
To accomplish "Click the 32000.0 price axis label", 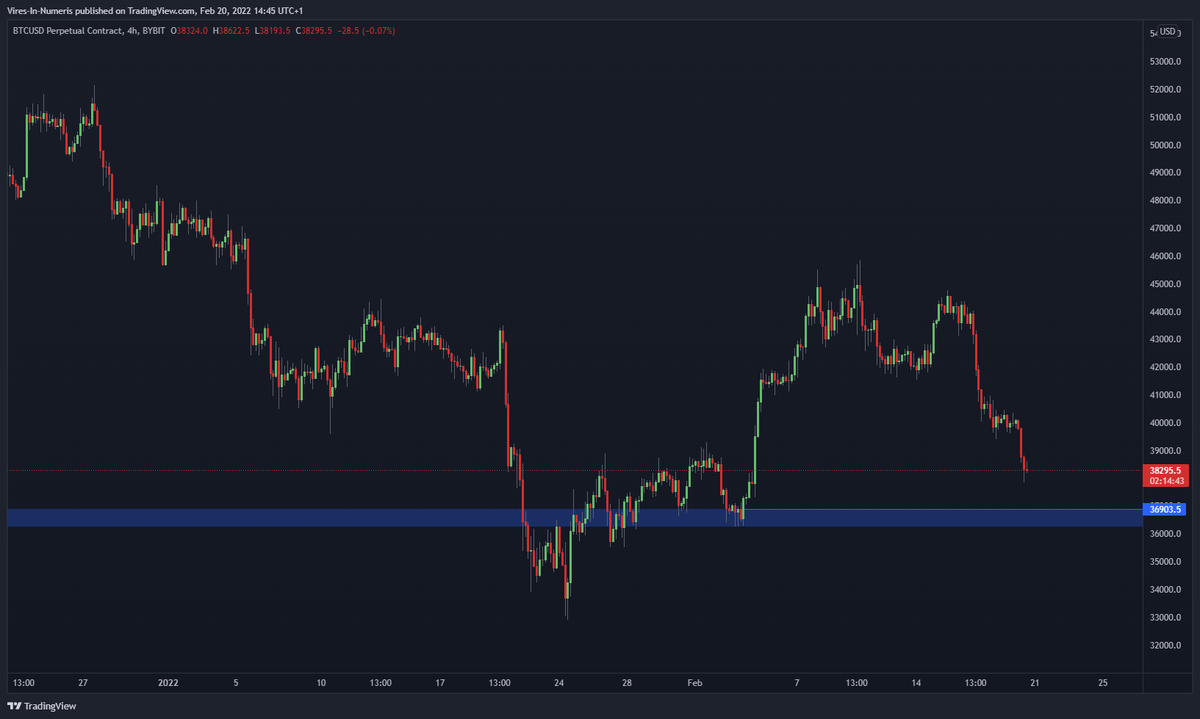I will pyautogui.click(x=1165, y=645).
